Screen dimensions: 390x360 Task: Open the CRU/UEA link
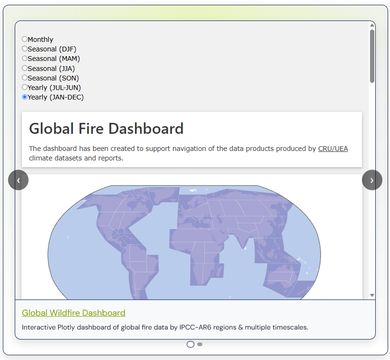tap(333, 149)
